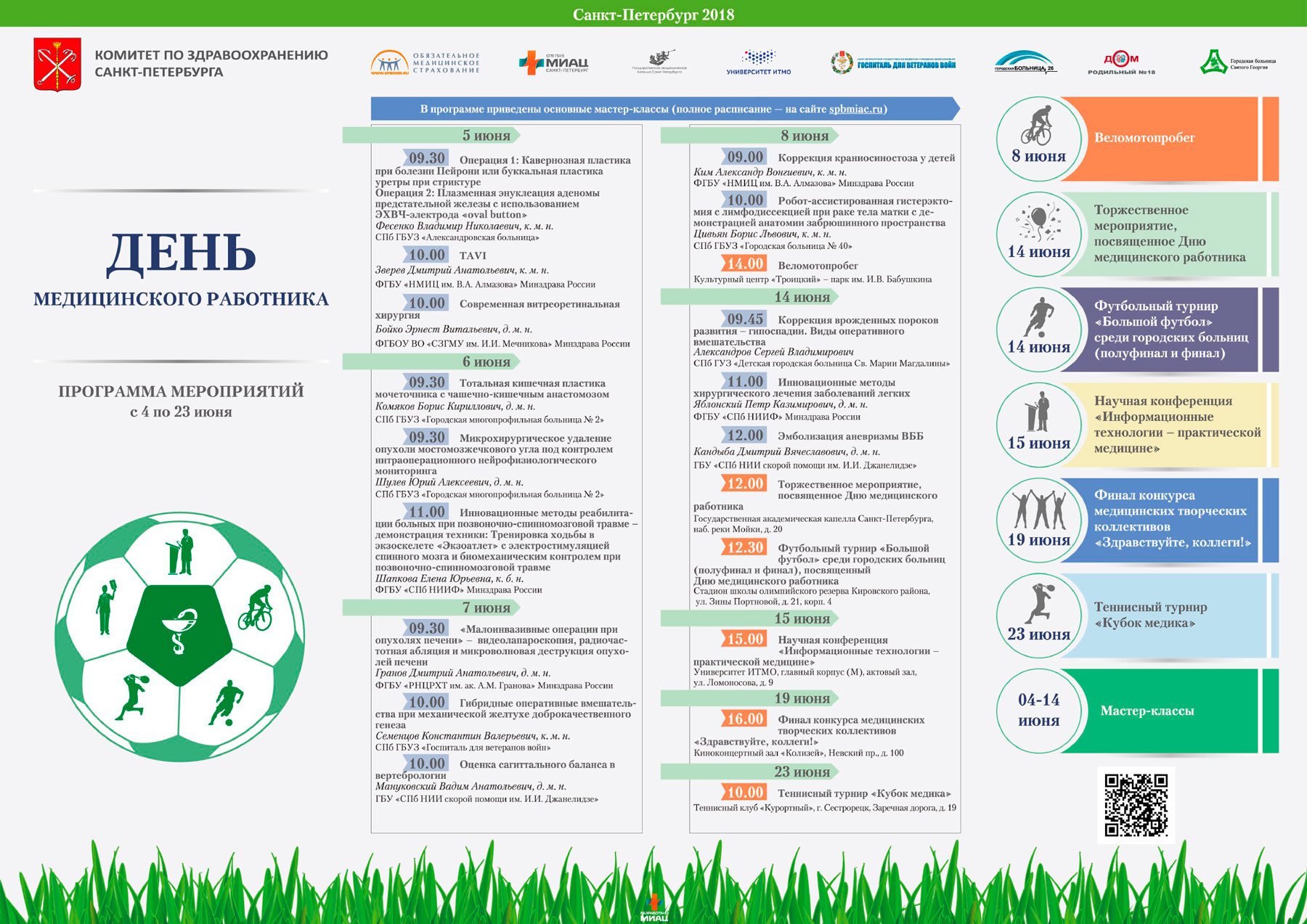Screen dimensions: 1307x924
Task: Click the football player icon in right sidebar
Action: pyautogui.click(x=1039, y=317)
